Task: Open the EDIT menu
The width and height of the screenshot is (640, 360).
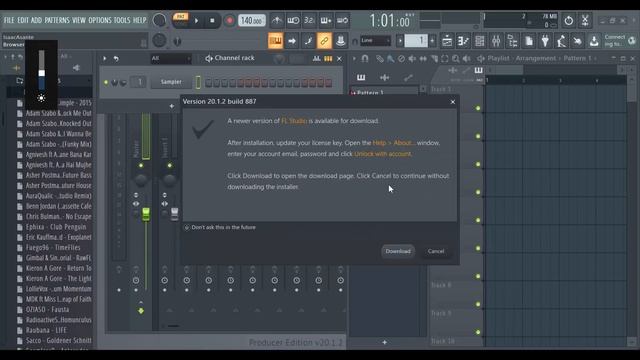Action: (23, 20)
